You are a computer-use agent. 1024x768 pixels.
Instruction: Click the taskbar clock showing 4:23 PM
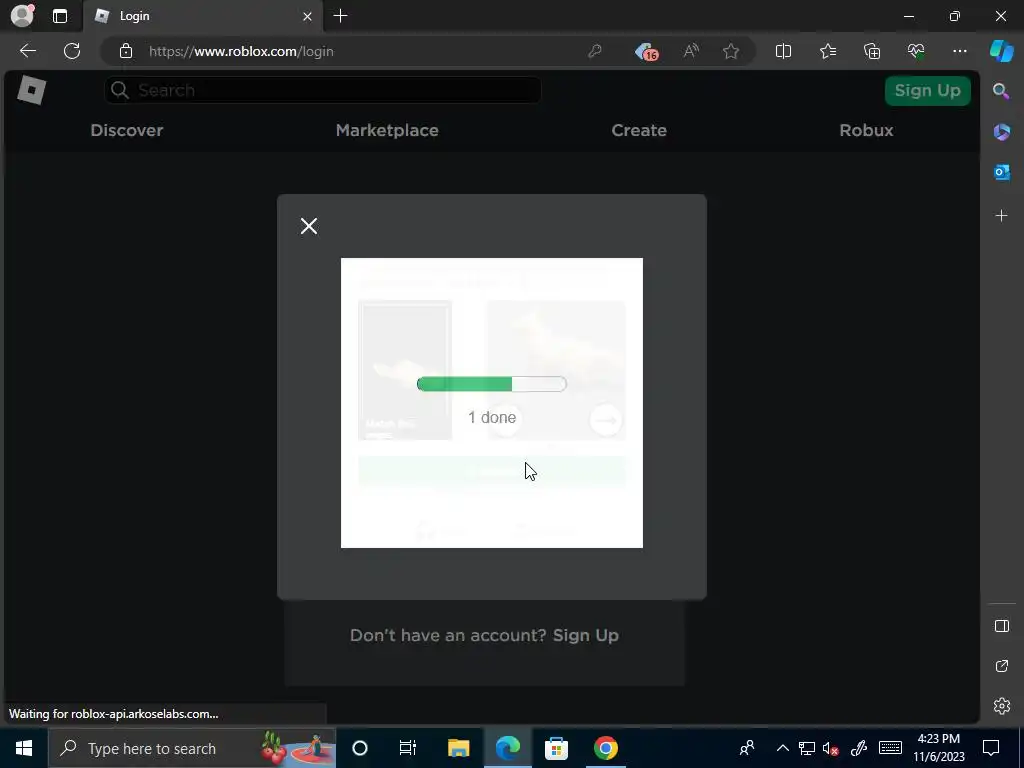(938, 748)
